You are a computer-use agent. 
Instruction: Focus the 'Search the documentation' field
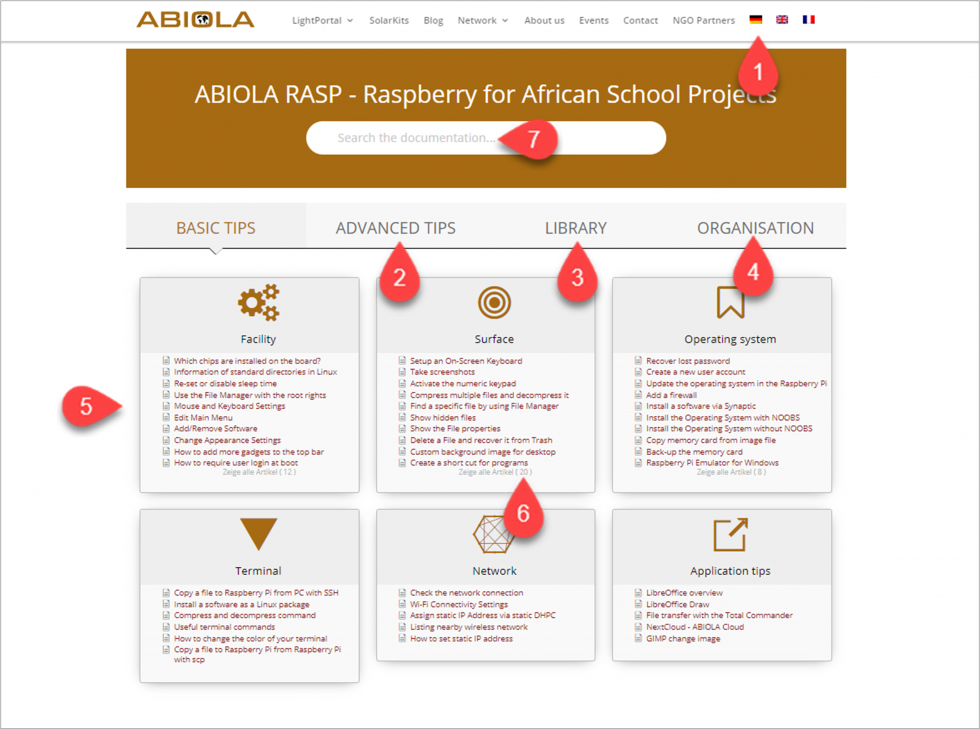(x=486, y=138)
